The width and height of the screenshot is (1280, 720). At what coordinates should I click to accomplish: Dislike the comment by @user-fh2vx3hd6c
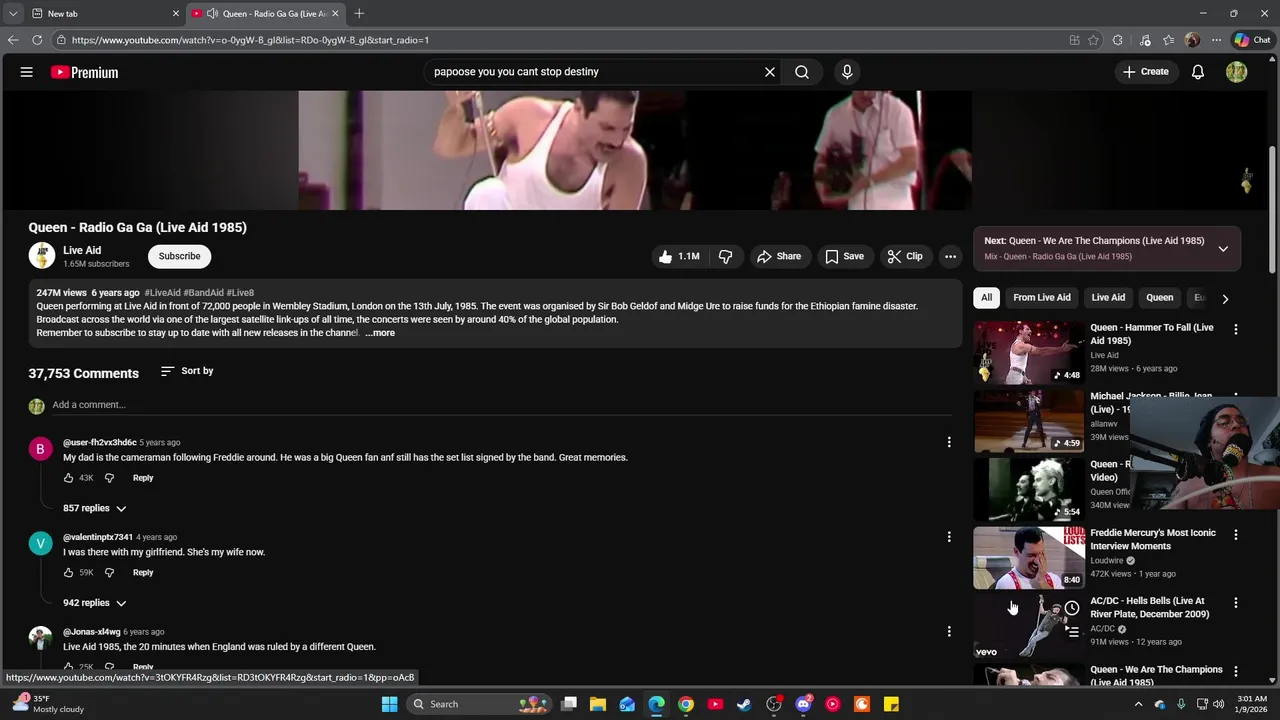(110, 478)
